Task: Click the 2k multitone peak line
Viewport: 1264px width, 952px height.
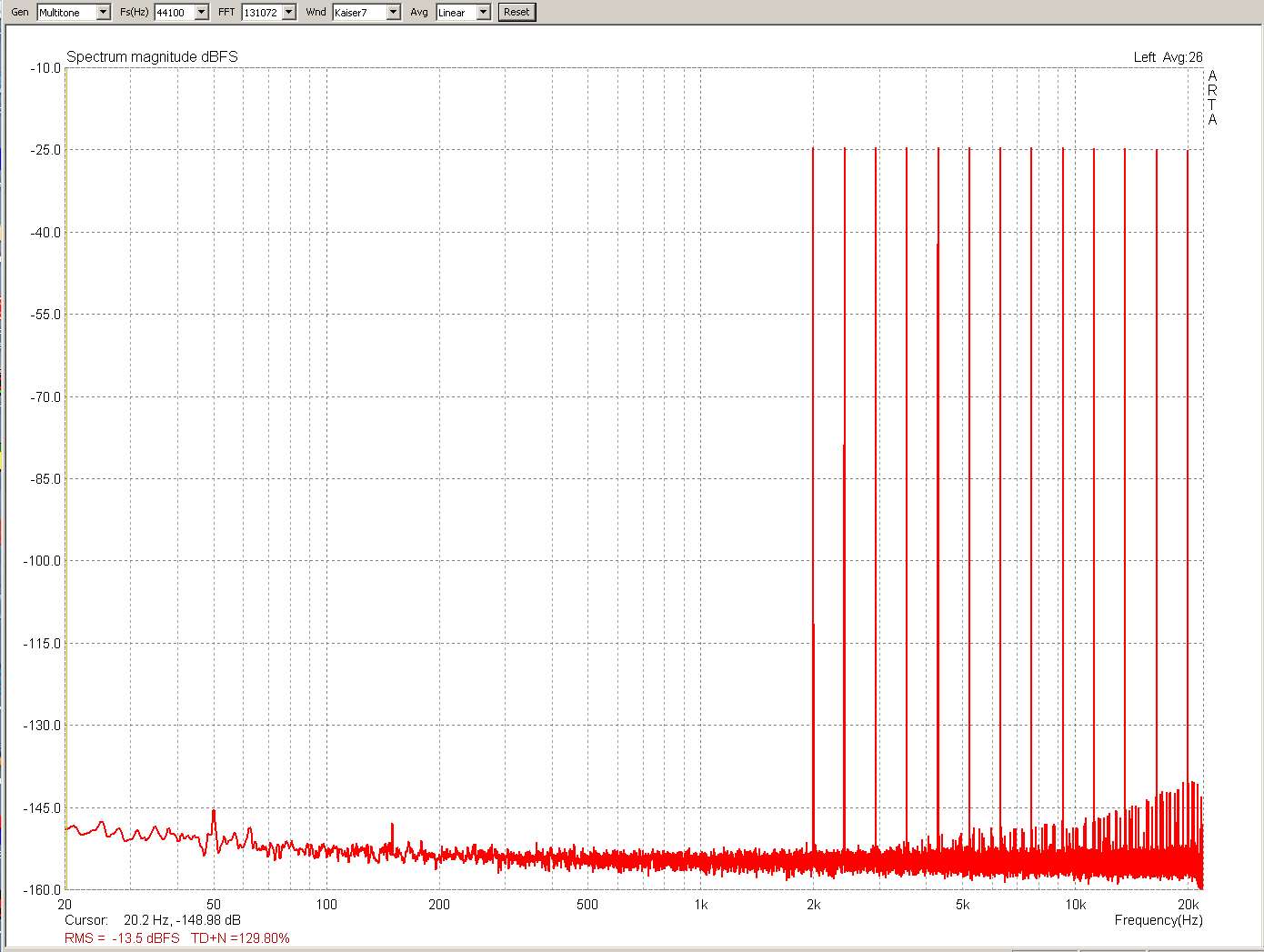Action: 813,498
